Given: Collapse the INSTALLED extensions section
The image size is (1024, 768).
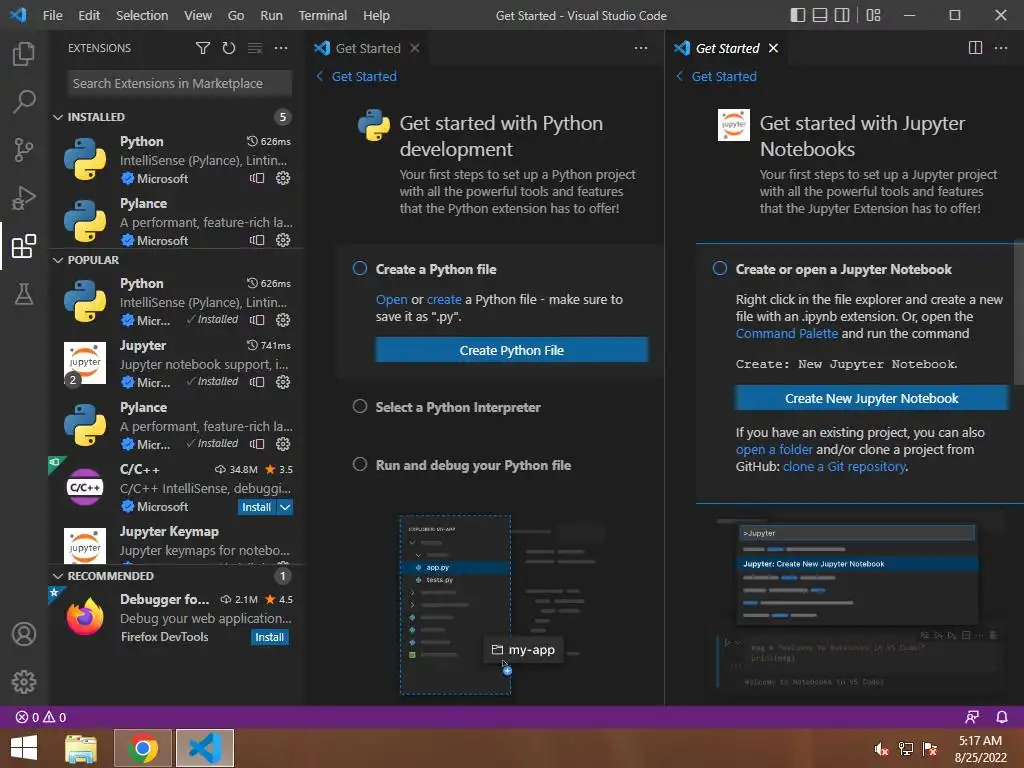Looking at the screenshot, I should coord(57,117).
